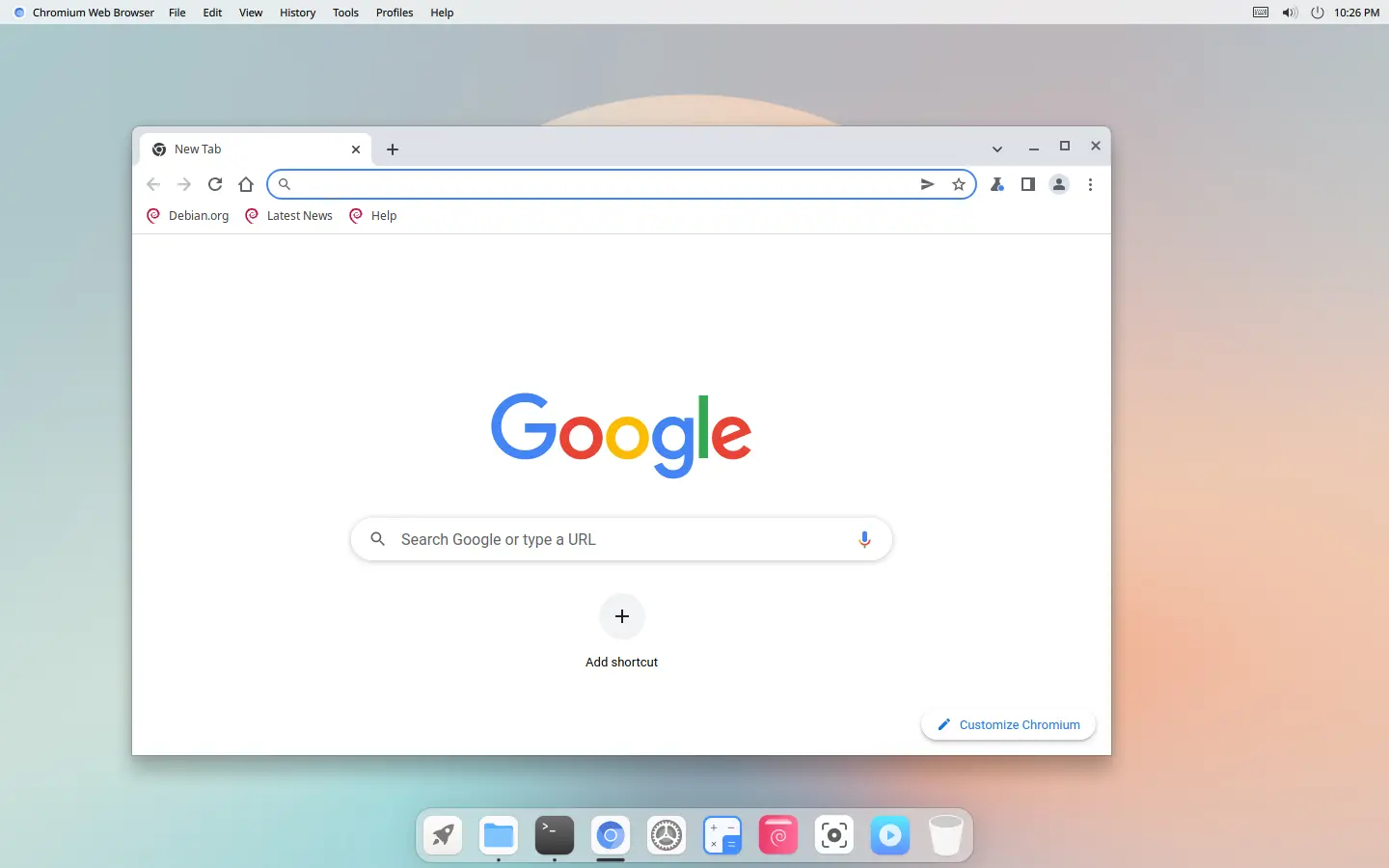
Task: Bookmark this tab with the star icon
Action: point(958,184)
